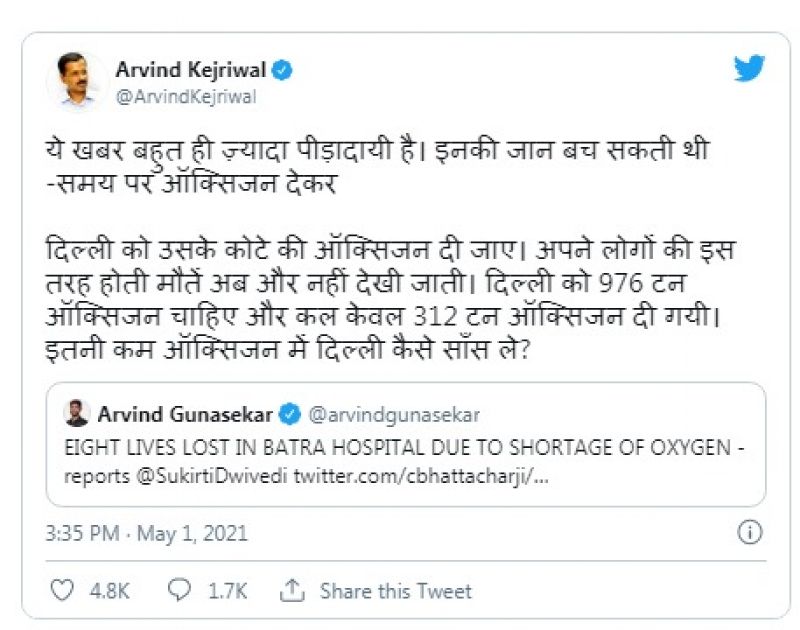Viewport: 800px width, 630px height.
Task: Click the Share this Tweet label
Action: [x=396, y=591]
